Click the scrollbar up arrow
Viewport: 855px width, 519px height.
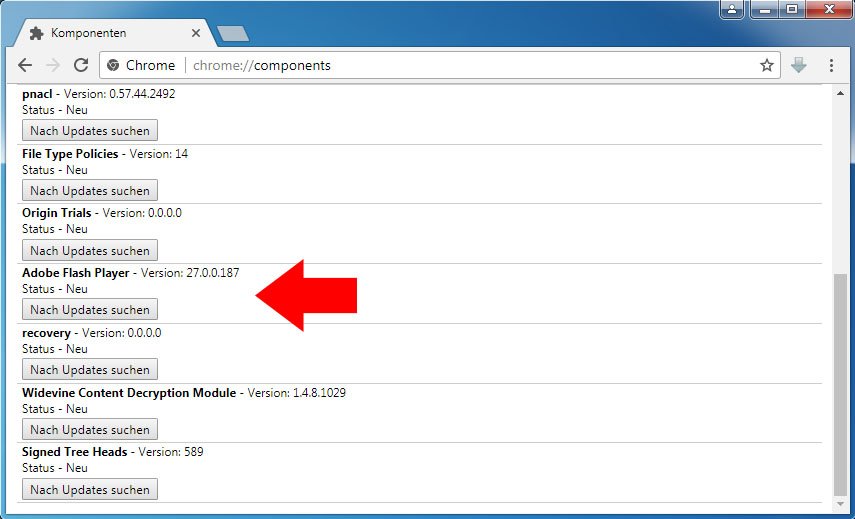(840, 94)
